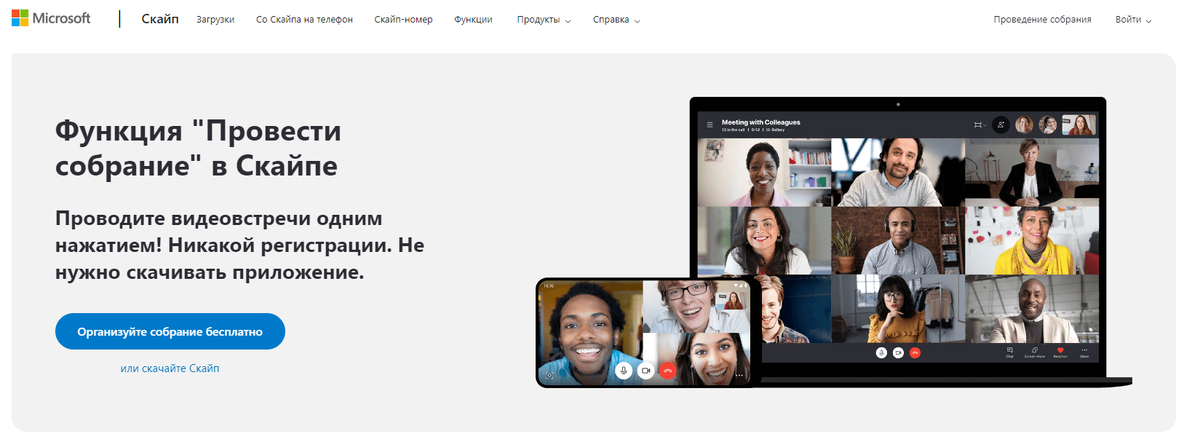Open the hamburger menu in laptop mockup
Image resolution: width=1200 pixels, height=442 pixels.
pyautogui.click(x=710, y=125)
